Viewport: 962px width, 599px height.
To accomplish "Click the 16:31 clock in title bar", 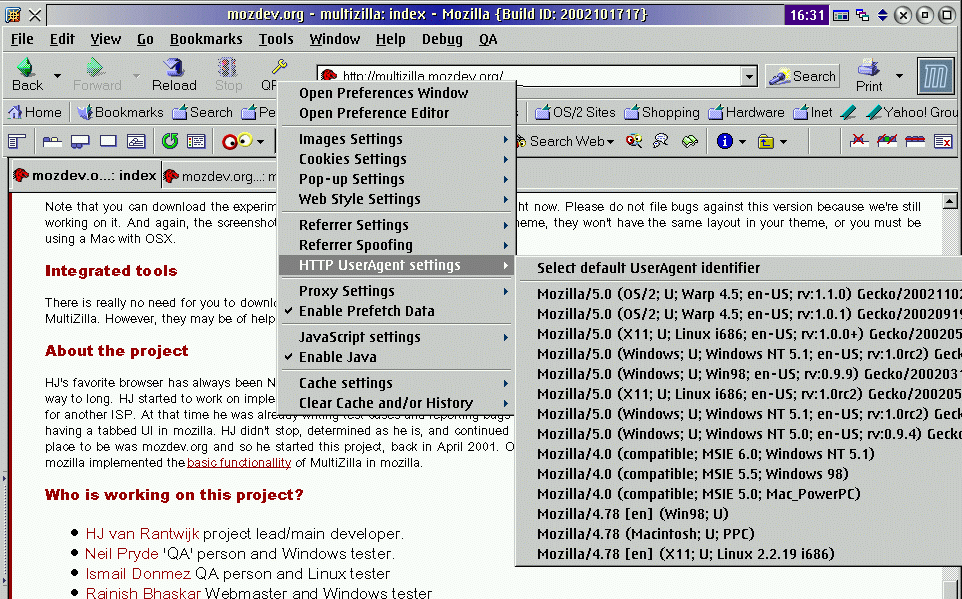I will [806, 15].
